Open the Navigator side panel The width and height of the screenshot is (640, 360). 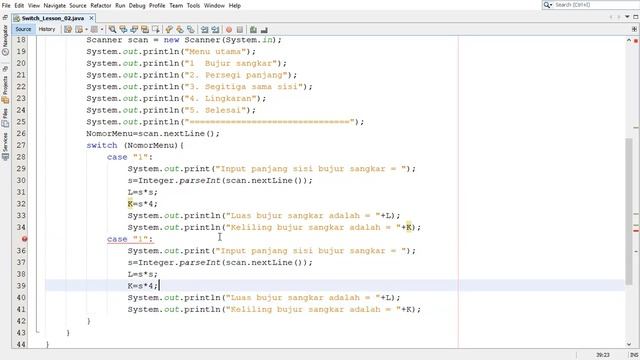tap(5, 40)
